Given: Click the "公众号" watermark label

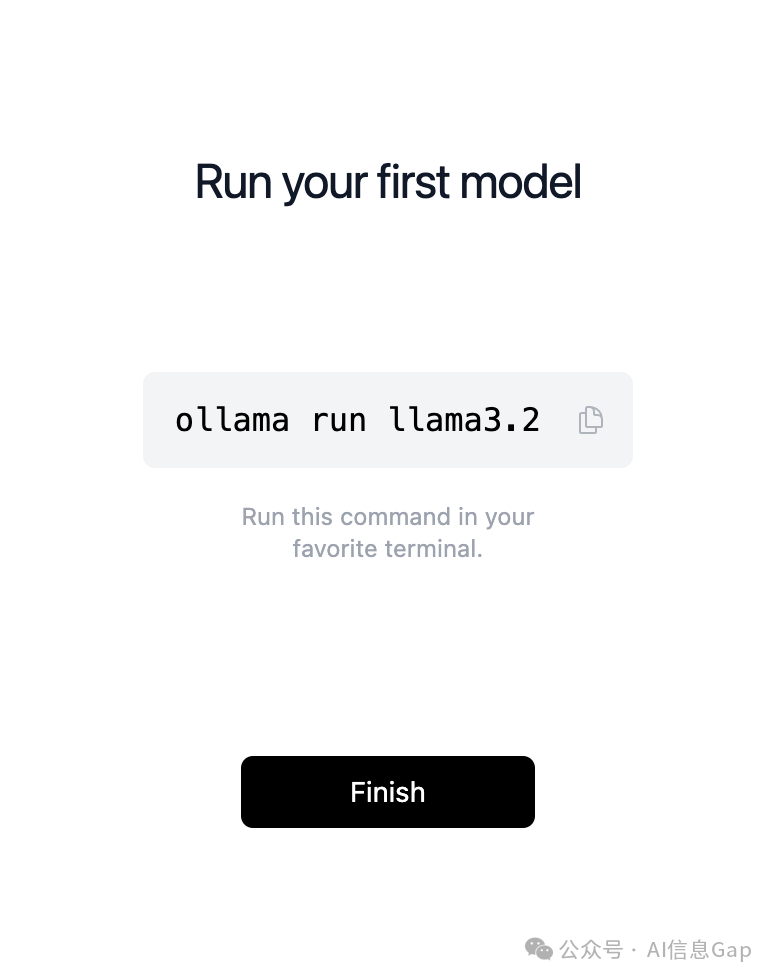Looking at the screenshot, I should coord(591,949).
